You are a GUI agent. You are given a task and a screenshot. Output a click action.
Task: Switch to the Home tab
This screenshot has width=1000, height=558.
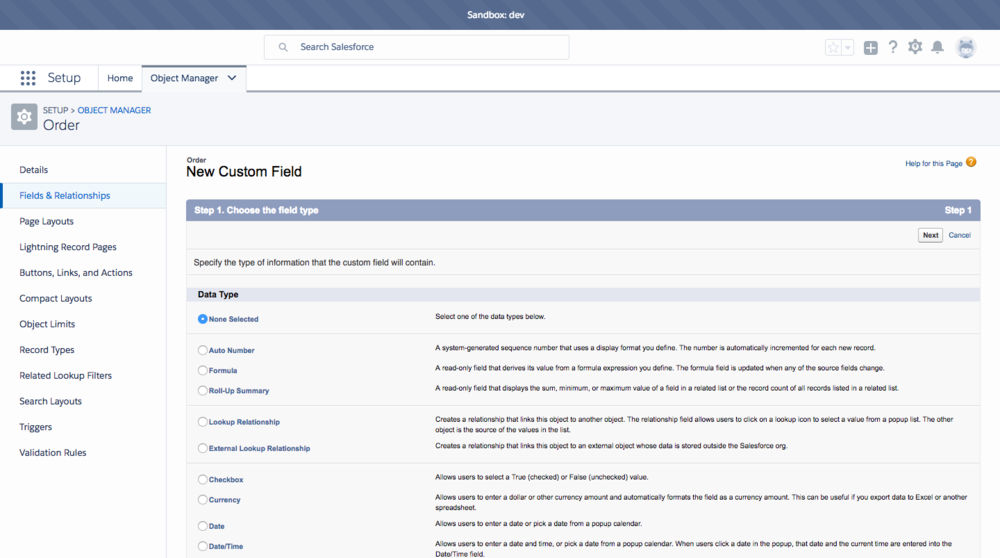(x=120, y=78)
